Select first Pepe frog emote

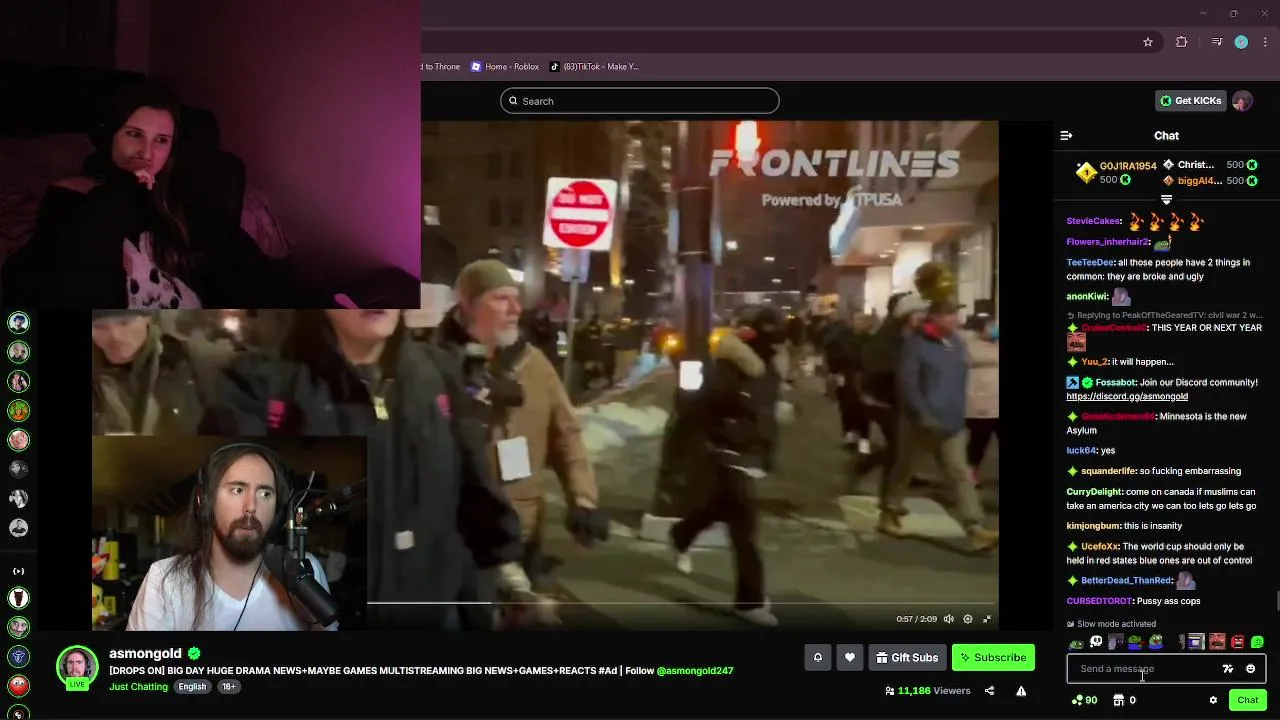click(x=1076, y=643)
